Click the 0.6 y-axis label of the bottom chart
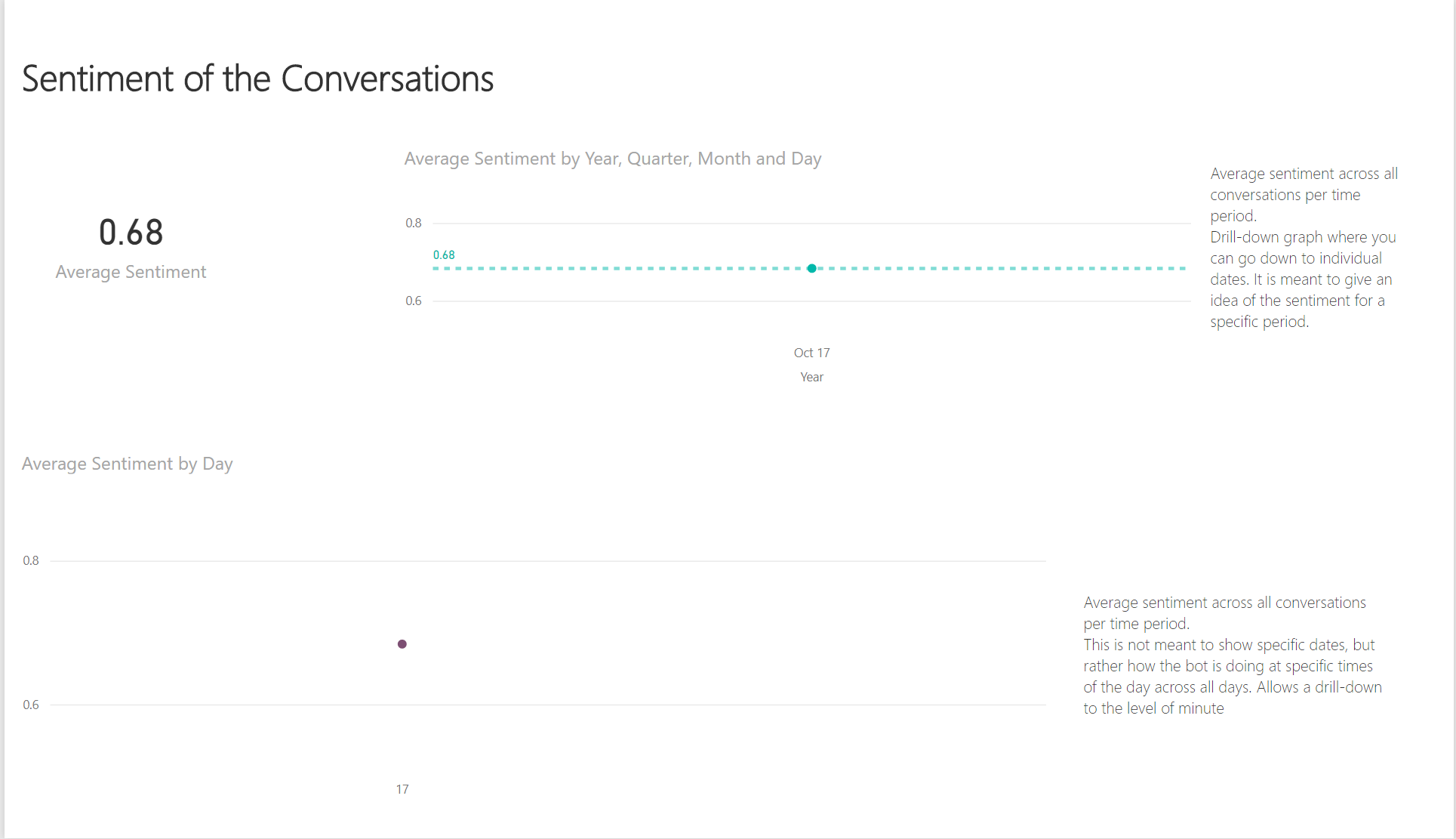Image resolution: width=1456 pixels, height=839 pixels. 31,705
